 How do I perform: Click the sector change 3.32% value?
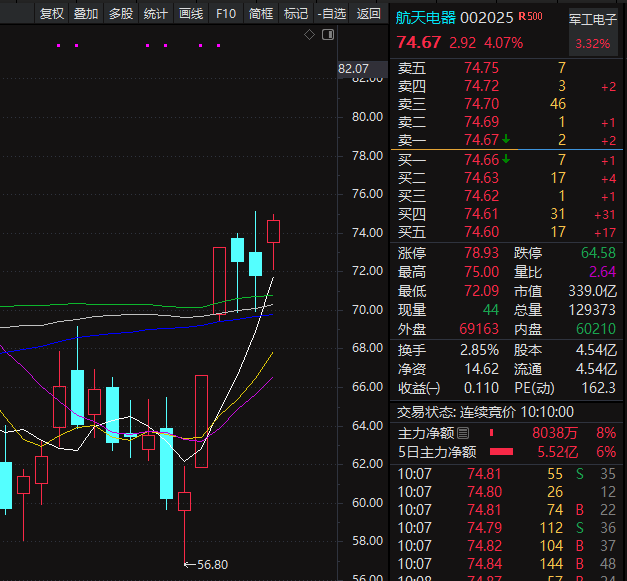tap(593, 43)
